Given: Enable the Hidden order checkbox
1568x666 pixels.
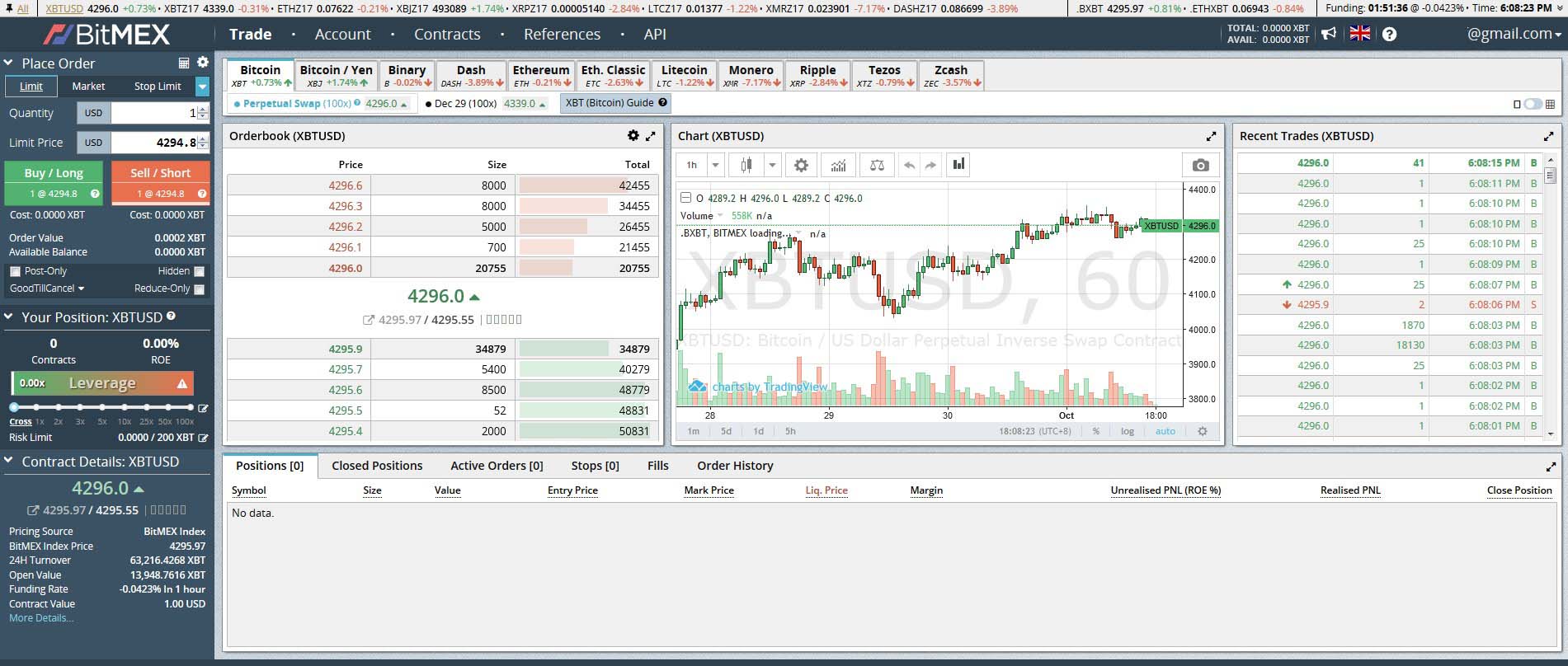Looking at the screenshot, I should 199,271.
